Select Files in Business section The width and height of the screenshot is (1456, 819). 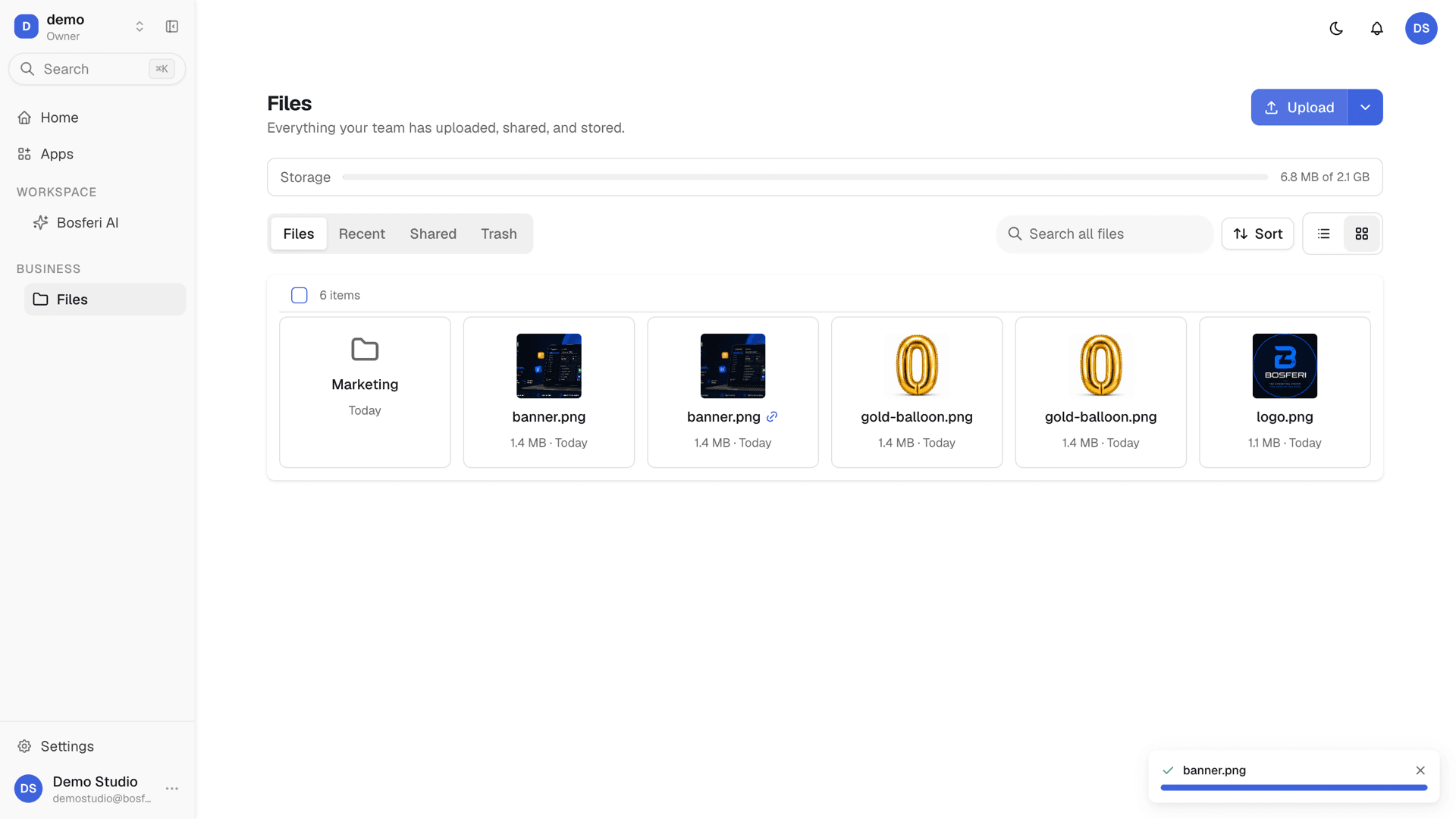point(105,300)
